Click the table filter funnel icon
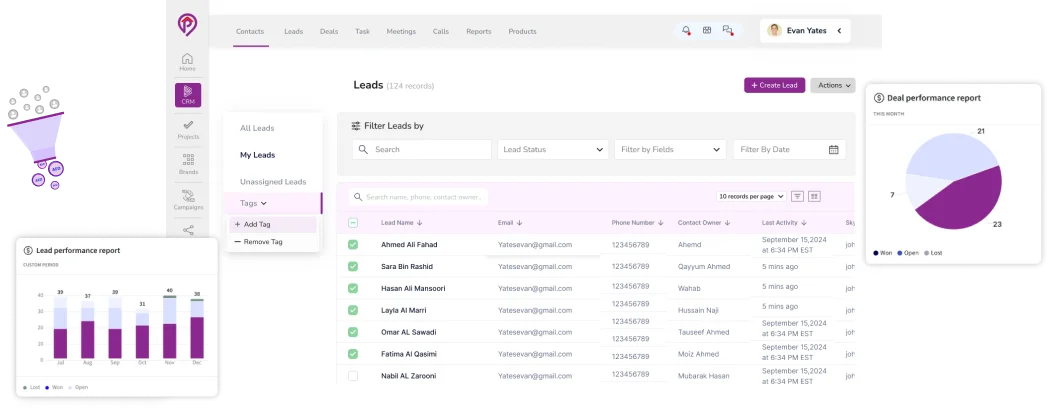The image size is (1048, 412). click(797, 197)
